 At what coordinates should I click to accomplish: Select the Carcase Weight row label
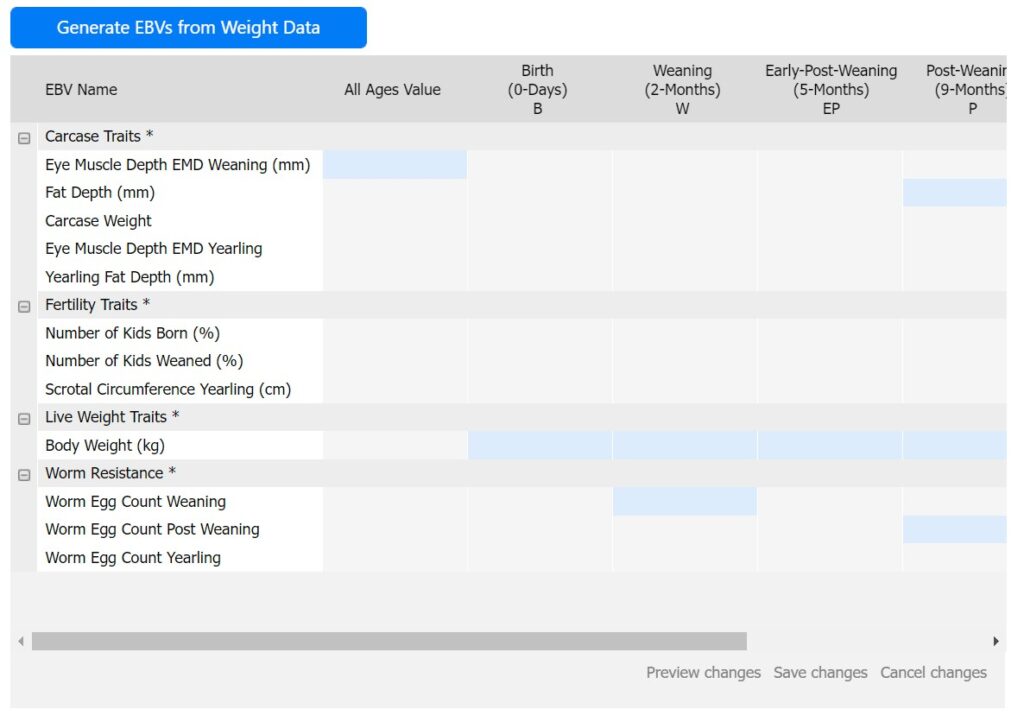(x=99, y=221)
